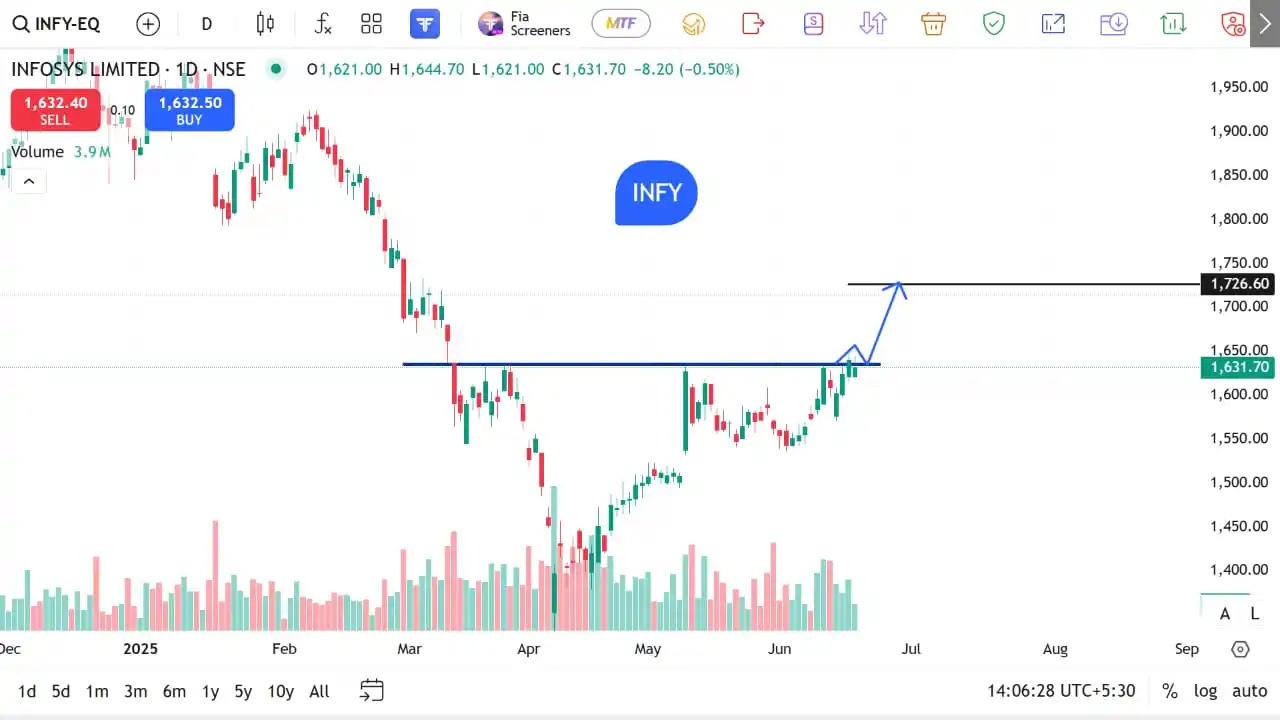The width and height of the screenshot is (1280, 720).
Task: Click the blue 1,632.50 BUY button
Action: tap(190, 110)
